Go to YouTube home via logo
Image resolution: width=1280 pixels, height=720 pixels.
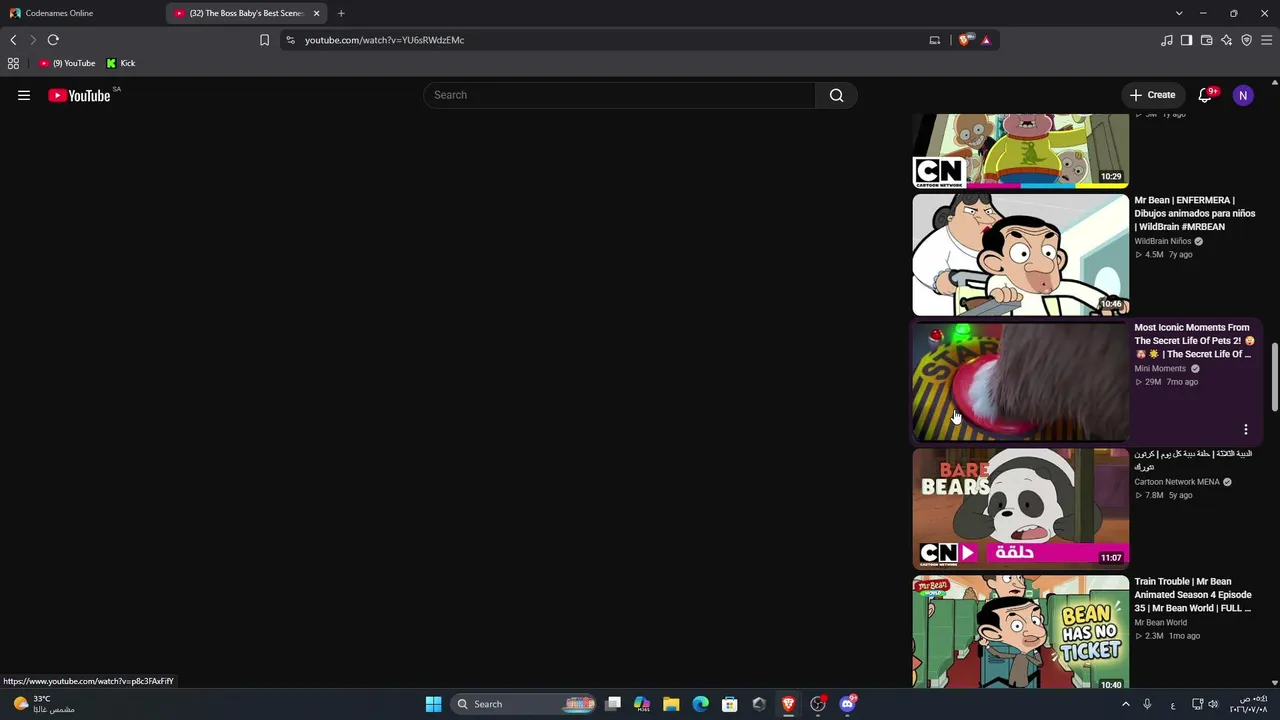(x=79, y=95)
